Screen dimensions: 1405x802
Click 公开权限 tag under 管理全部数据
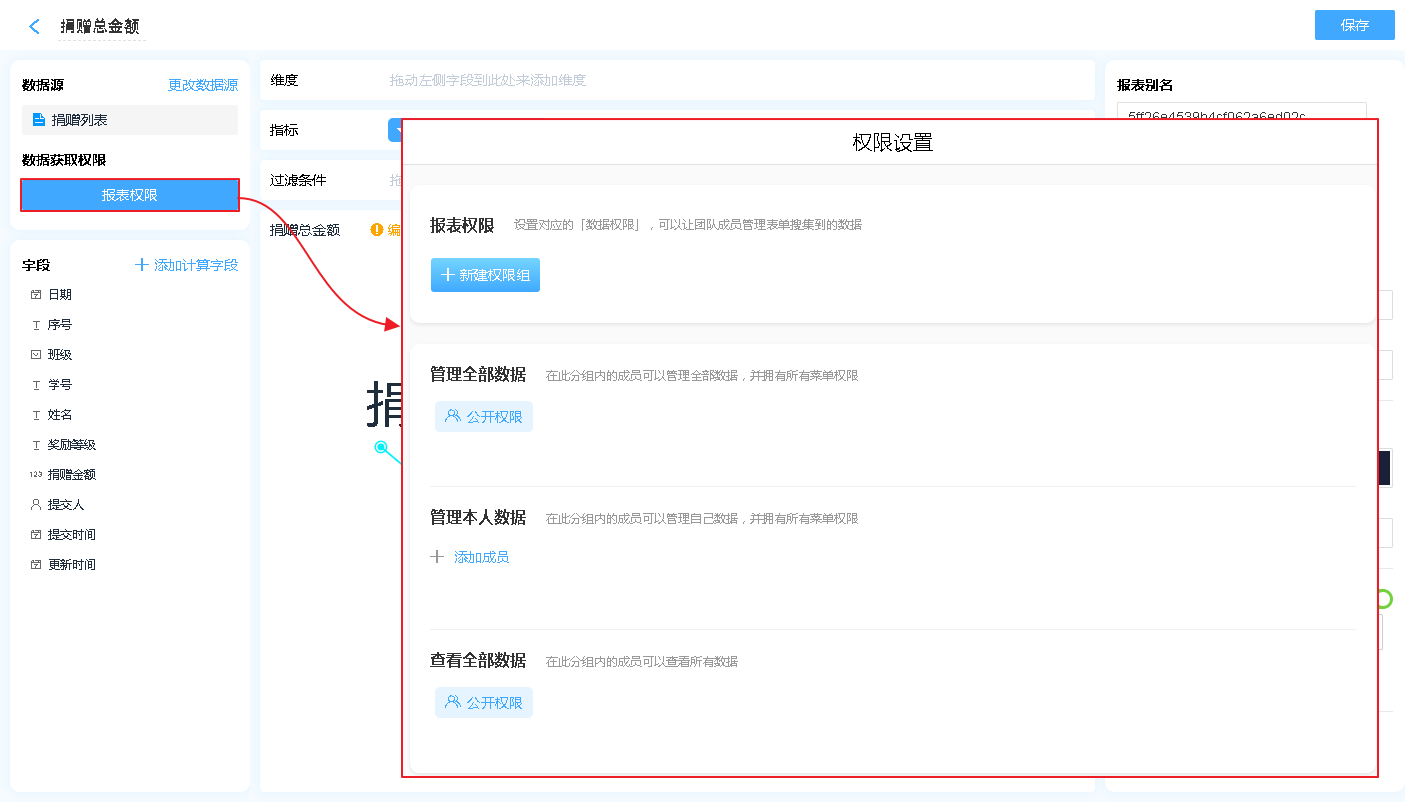484,417
